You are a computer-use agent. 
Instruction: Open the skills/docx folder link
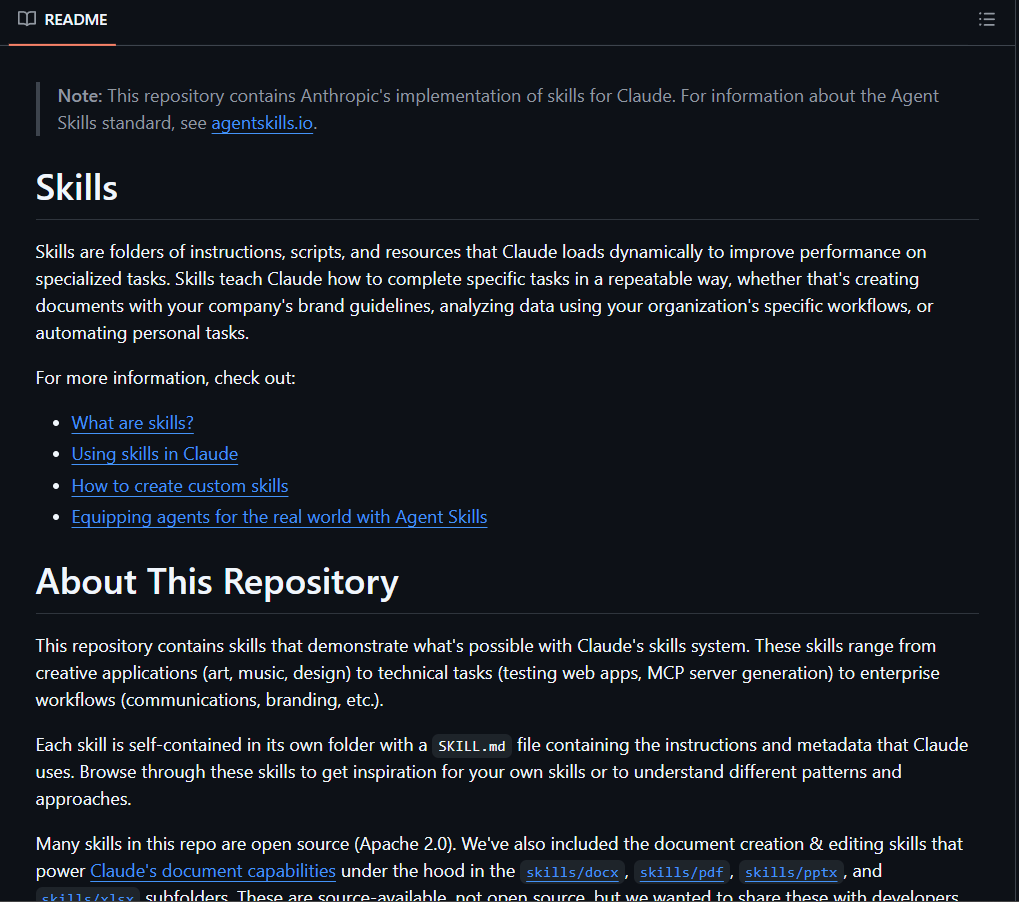(x=573, y=872)
